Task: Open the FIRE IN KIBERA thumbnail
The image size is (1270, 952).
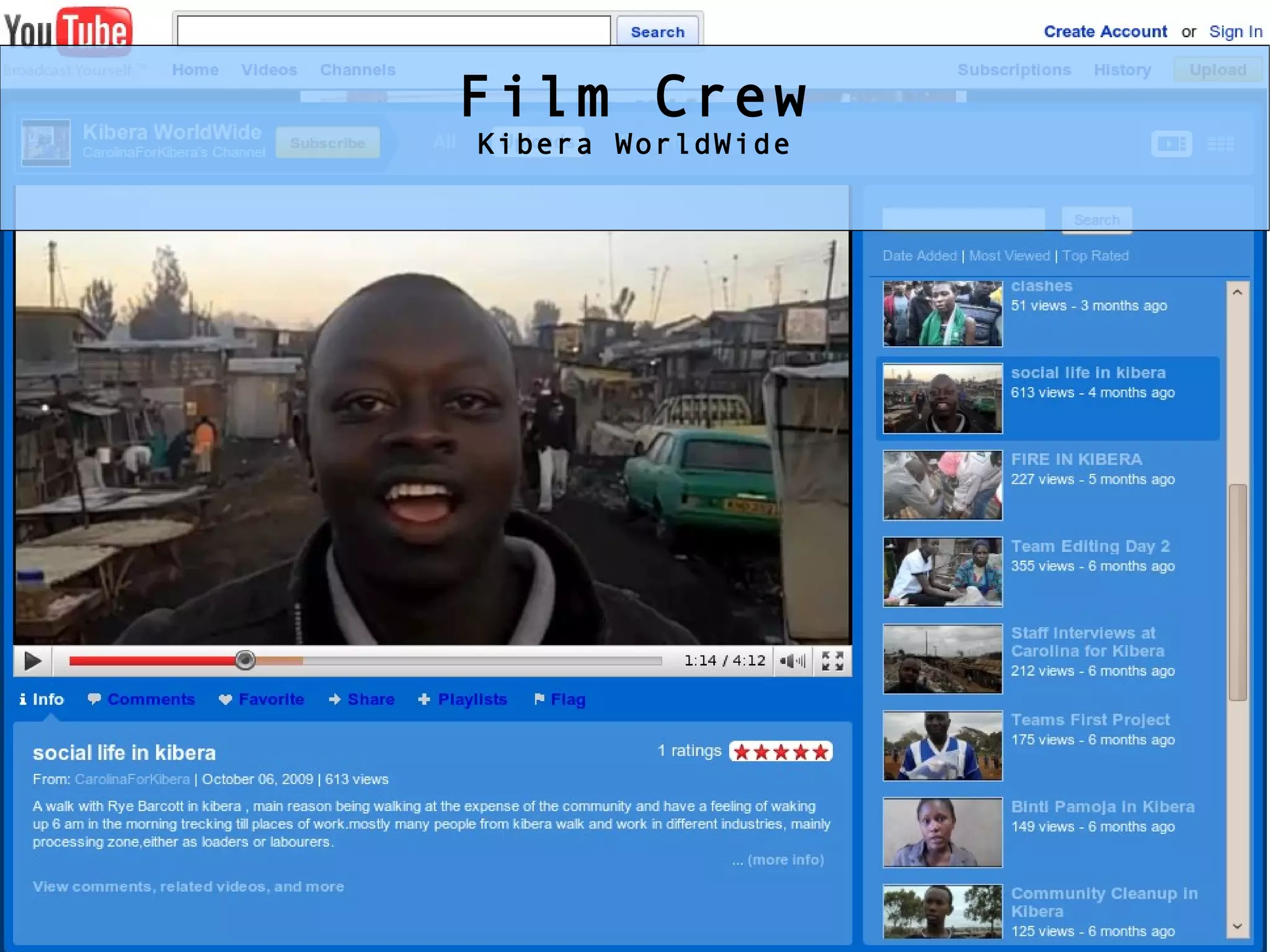Action: (x=943, y=485)
